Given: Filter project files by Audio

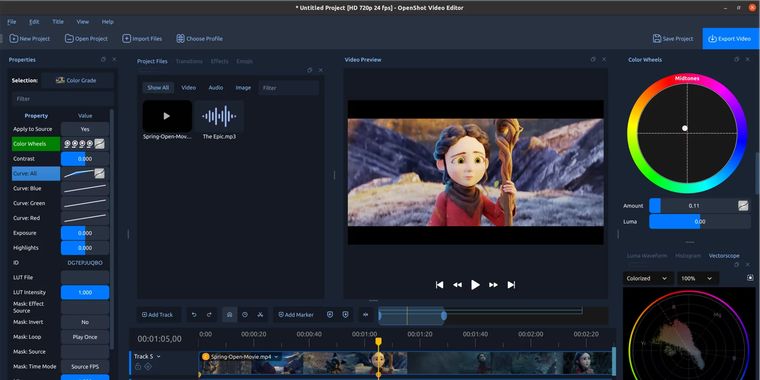Looking at the screenshot, I should (216, 88).
